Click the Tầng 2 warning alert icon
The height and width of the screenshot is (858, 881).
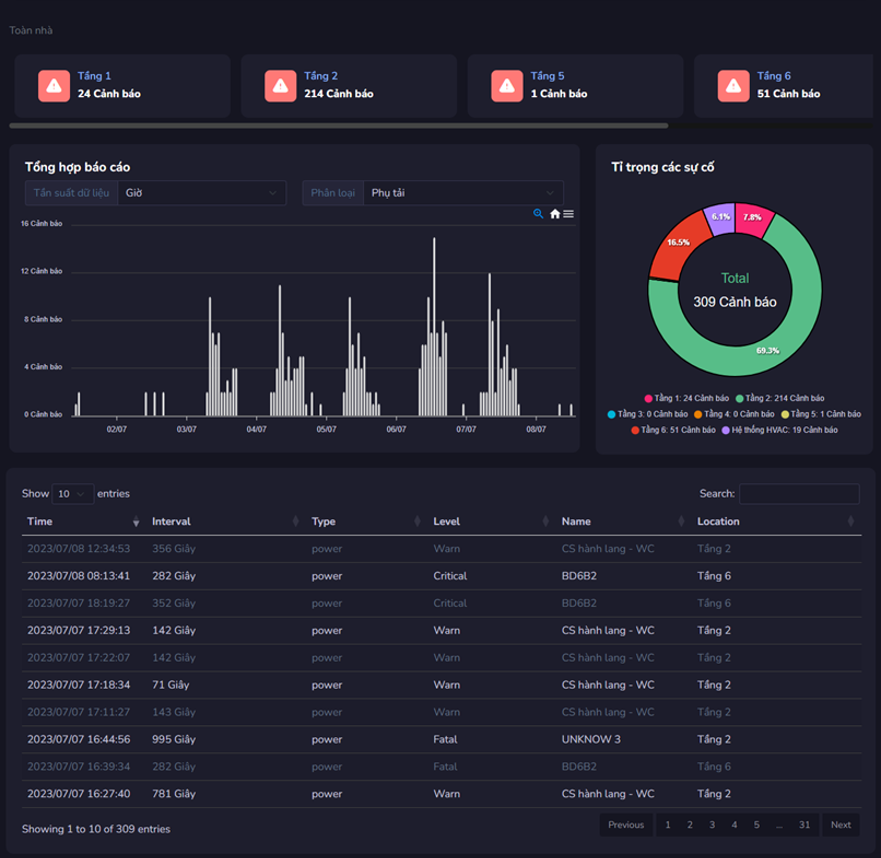click(x=280, y=86)
